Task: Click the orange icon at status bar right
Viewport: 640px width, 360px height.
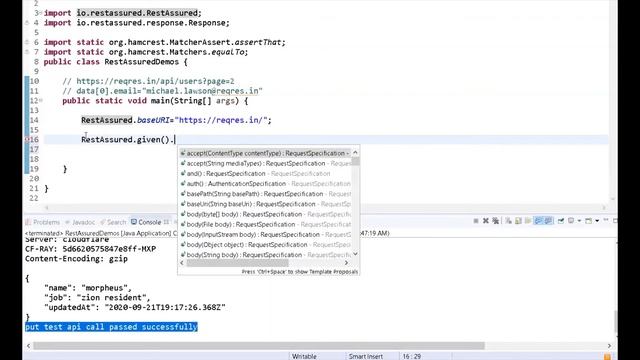Action: click(607, 356)
